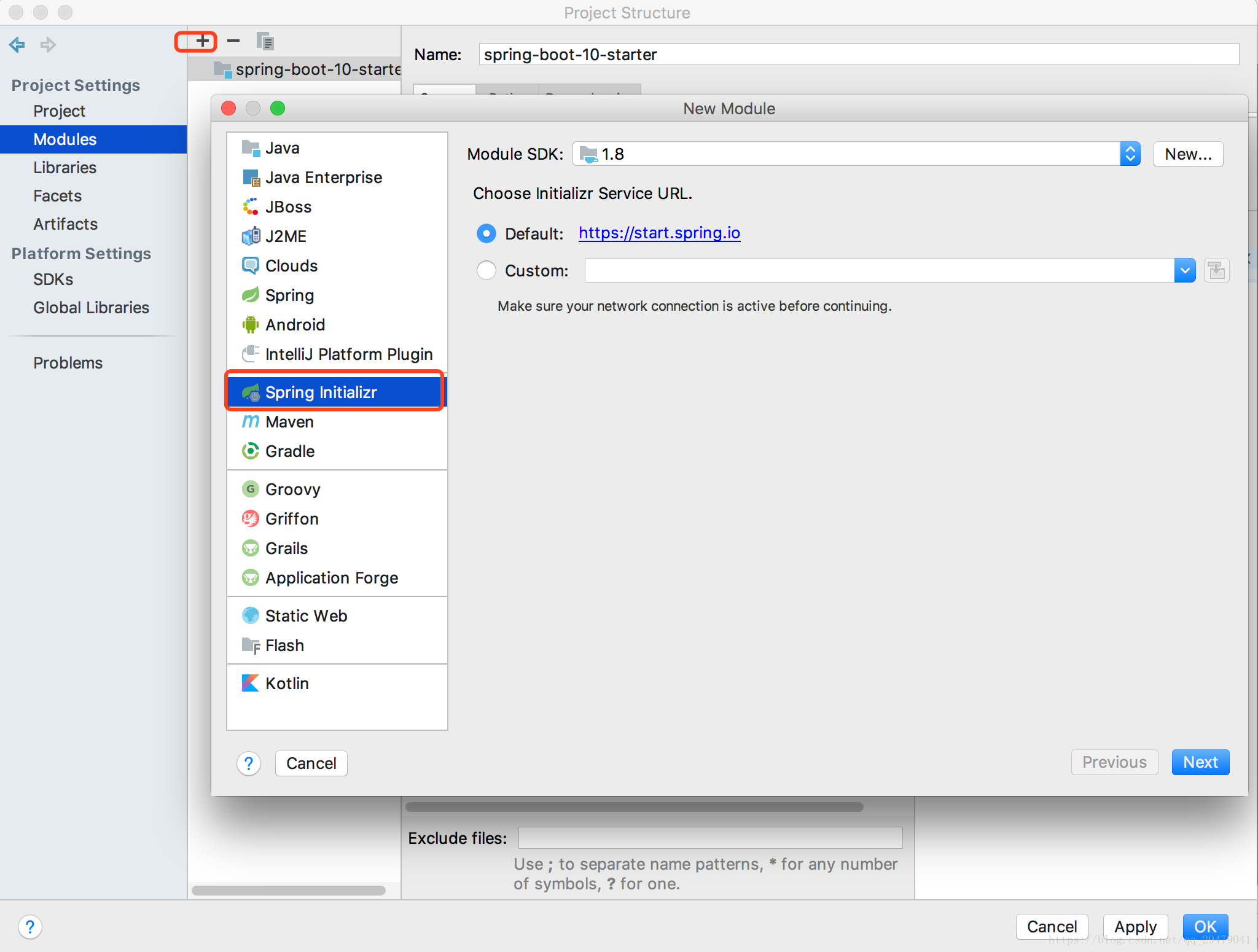Select Griffon module type

337,519
